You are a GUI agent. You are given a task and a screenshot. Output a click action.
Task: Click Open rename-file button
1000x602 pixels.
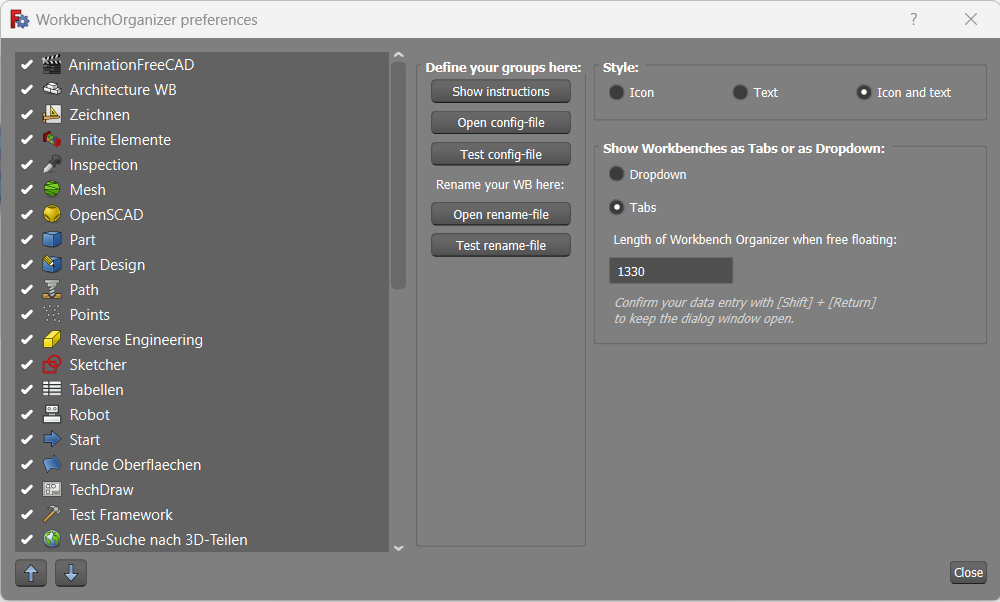pyautogui.click(x=501, y=214)
